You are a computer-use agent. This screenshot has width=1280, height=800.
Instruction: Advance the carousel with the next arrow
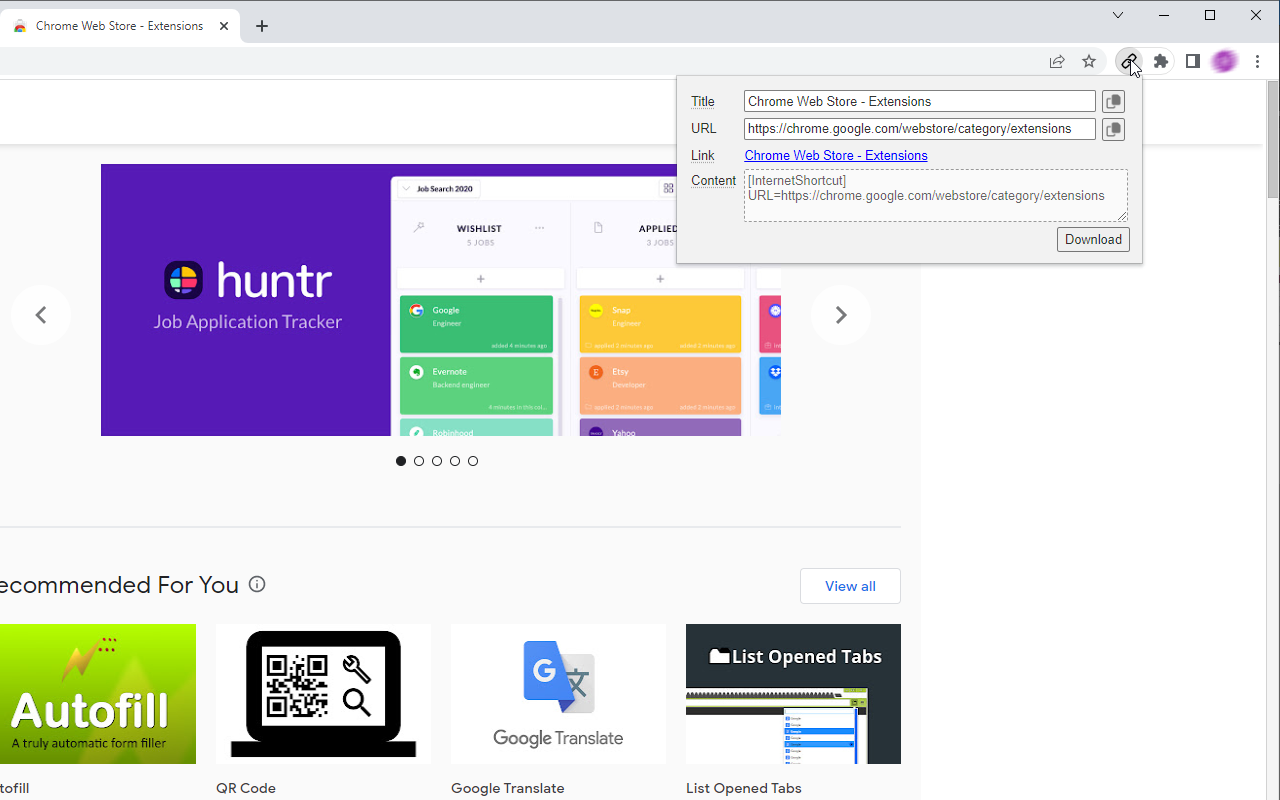pyautogui.click(x=840, y=315)
